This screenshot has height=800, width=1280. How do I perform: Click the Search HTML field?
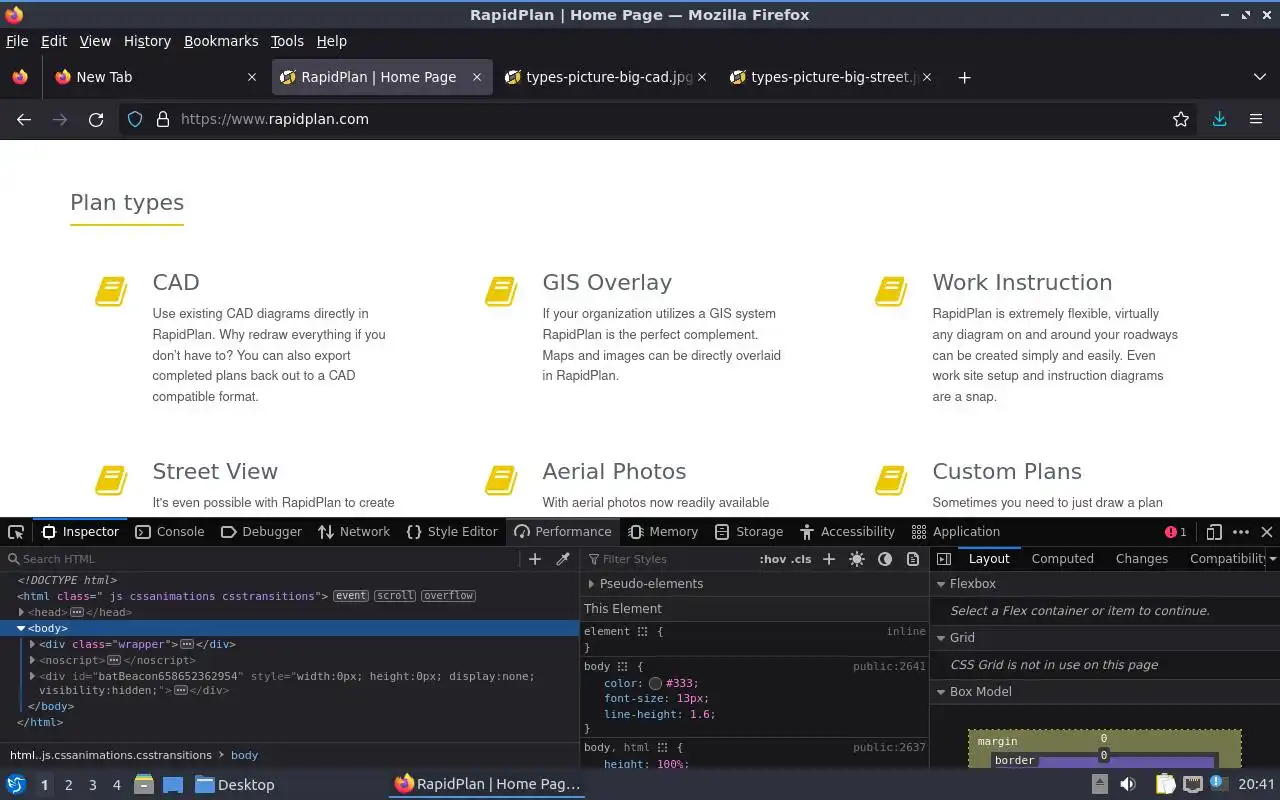(260, 559)
